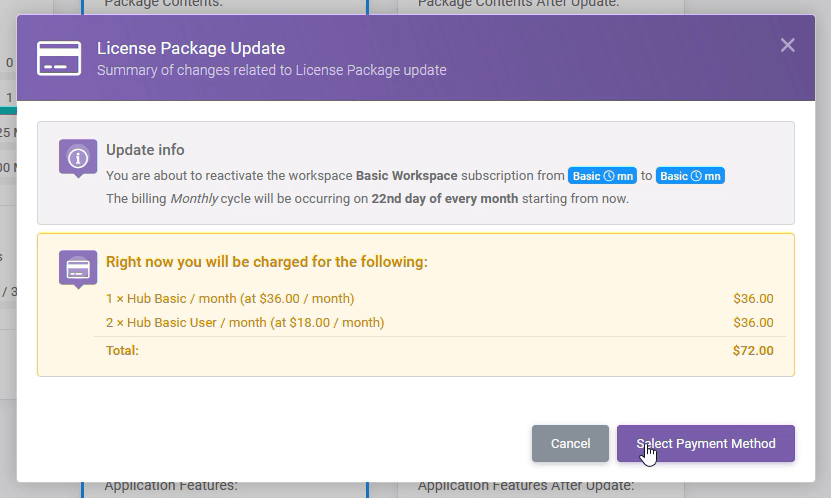831x498 pixels.
Task: Click the Package Contents After Update label
Action: (518, 4)
